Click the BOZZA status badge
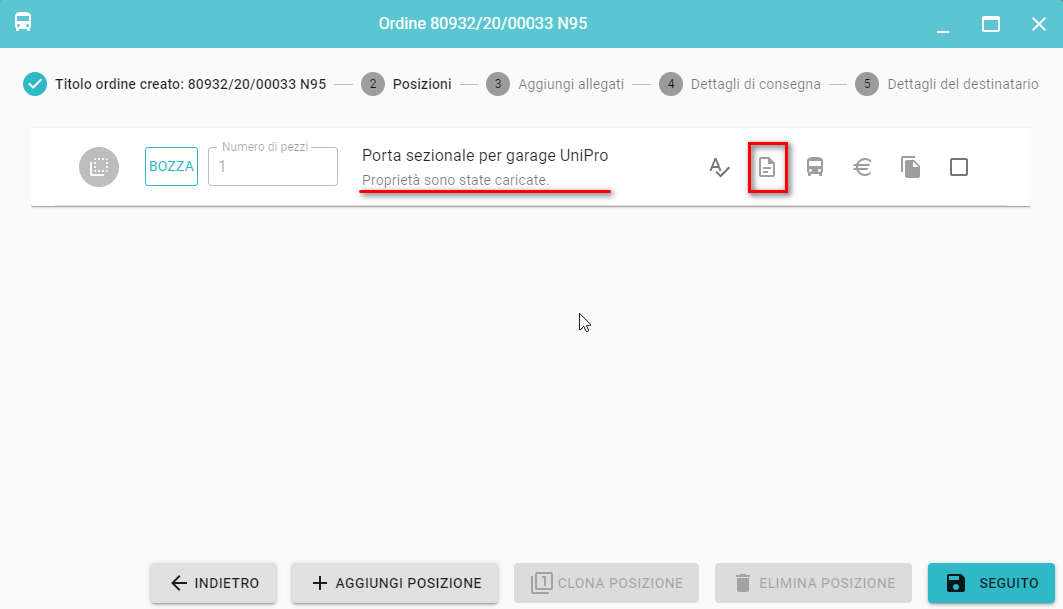This screenshot has height=609, width=1063. click(x=171, y=167)
